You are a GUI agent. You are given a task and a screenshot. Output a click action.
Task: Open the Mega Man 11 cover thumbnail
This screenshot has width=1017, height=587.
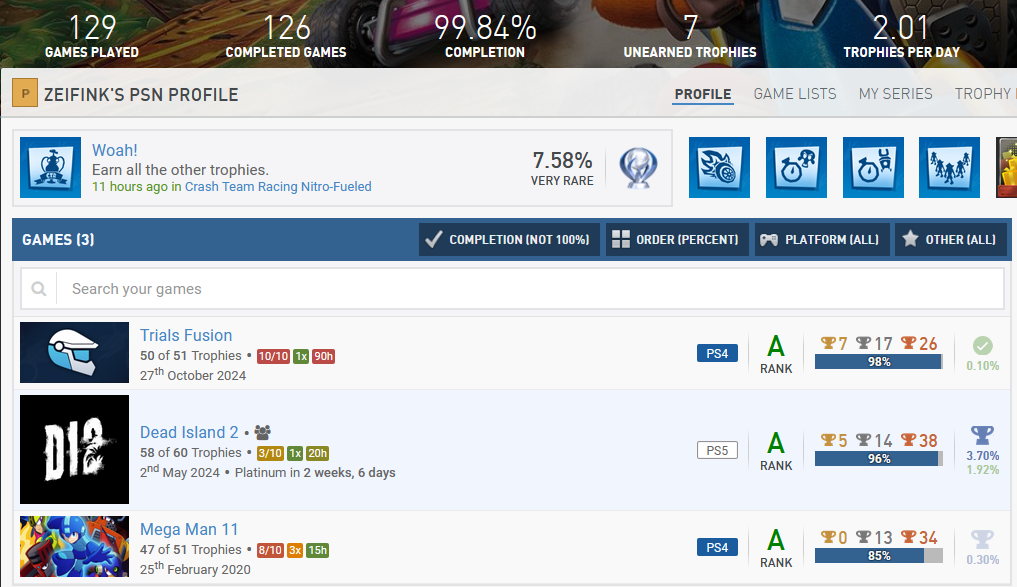[x=75, y=547]
